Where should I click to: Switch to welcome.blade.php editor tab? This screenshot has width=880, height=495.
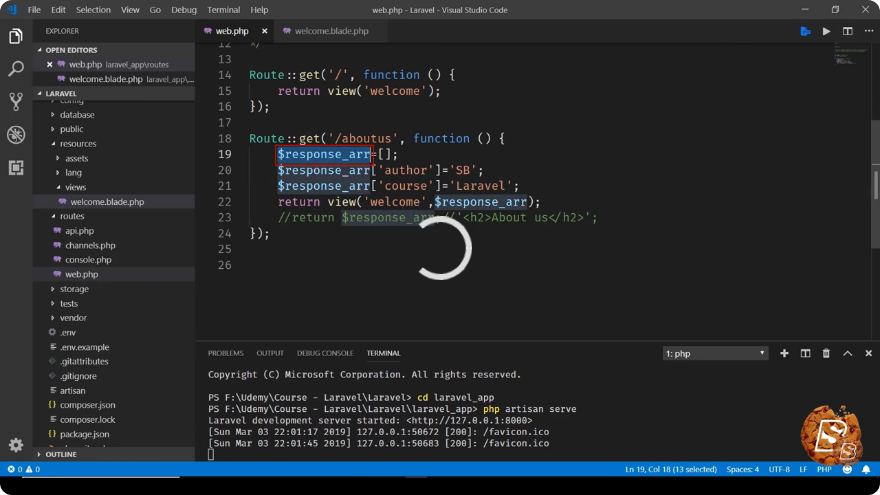pos(331,31)
